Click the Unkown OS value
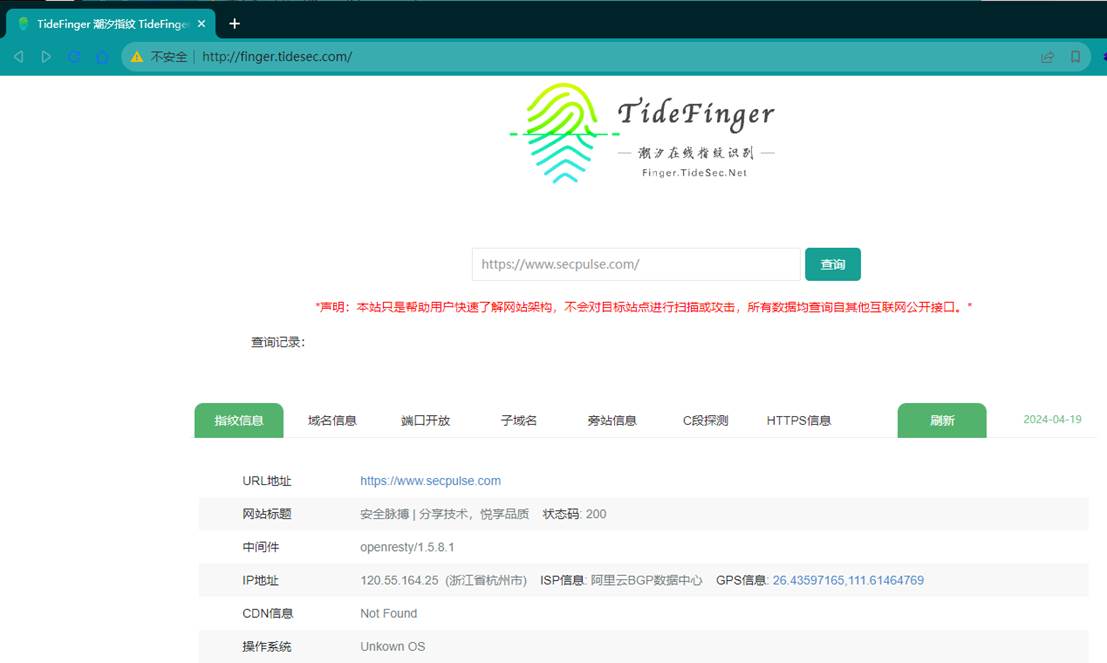The image size is (1107, 663). coord(393,647)
